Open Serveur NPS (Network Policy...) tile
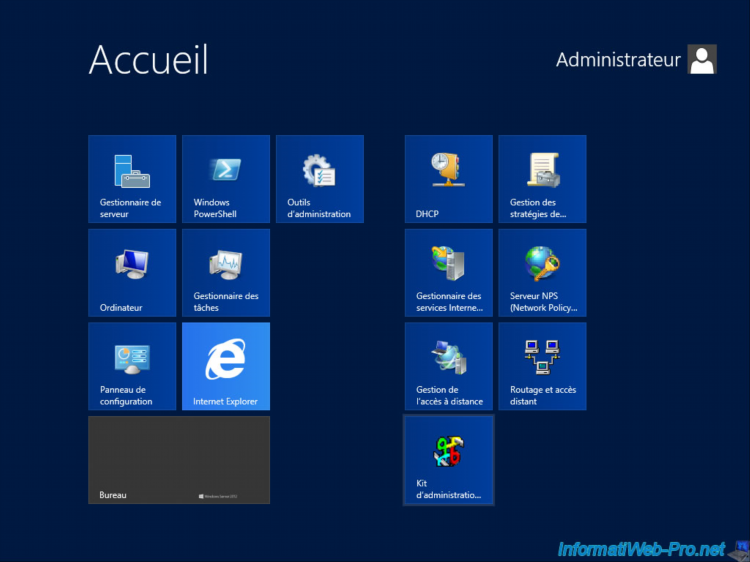Screen dimensions: 750x562 coord(542,273)
